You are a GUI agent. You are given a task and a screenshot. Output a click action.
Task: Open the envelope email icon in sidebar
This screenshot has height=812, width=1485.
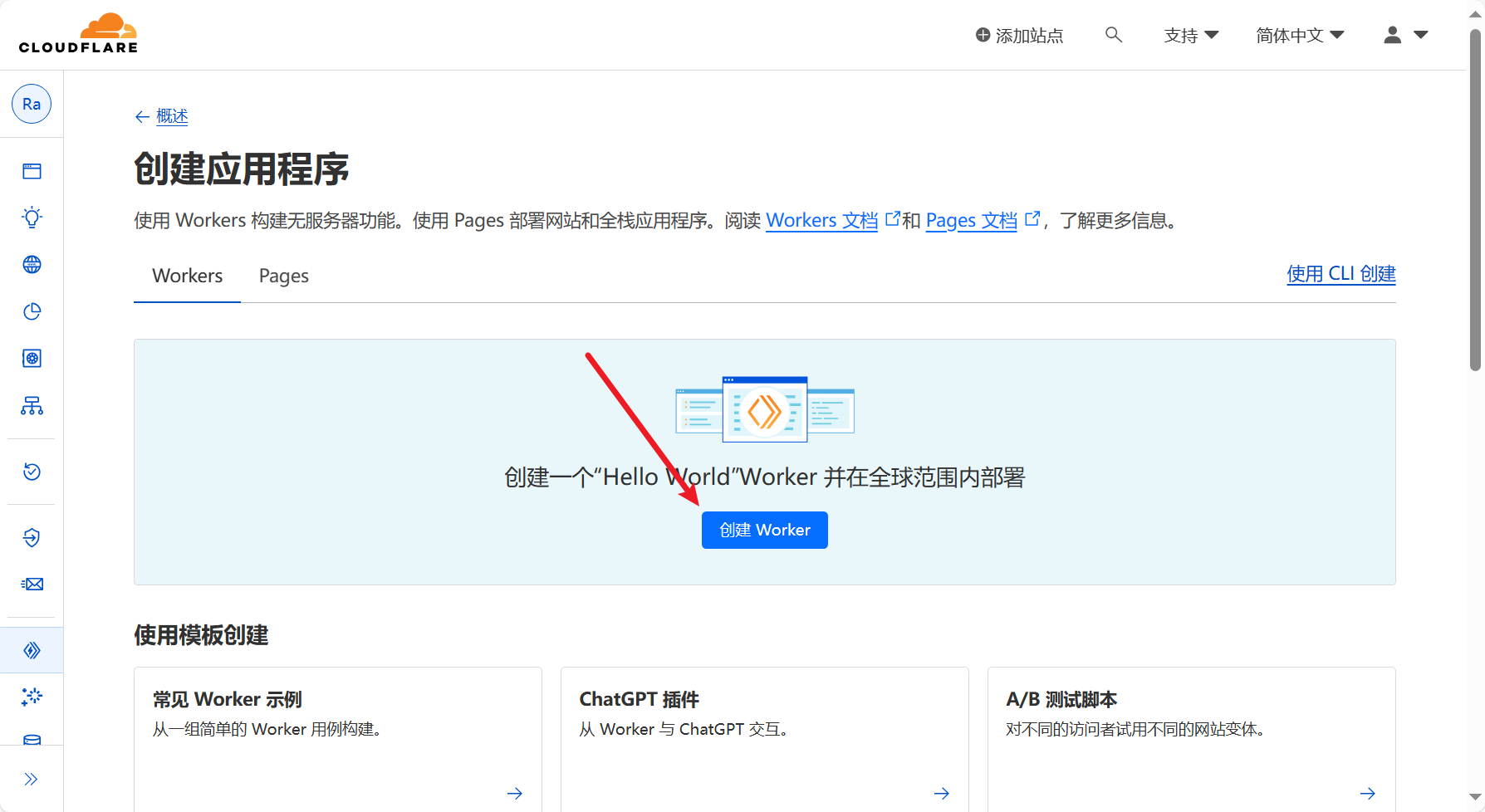32,585
